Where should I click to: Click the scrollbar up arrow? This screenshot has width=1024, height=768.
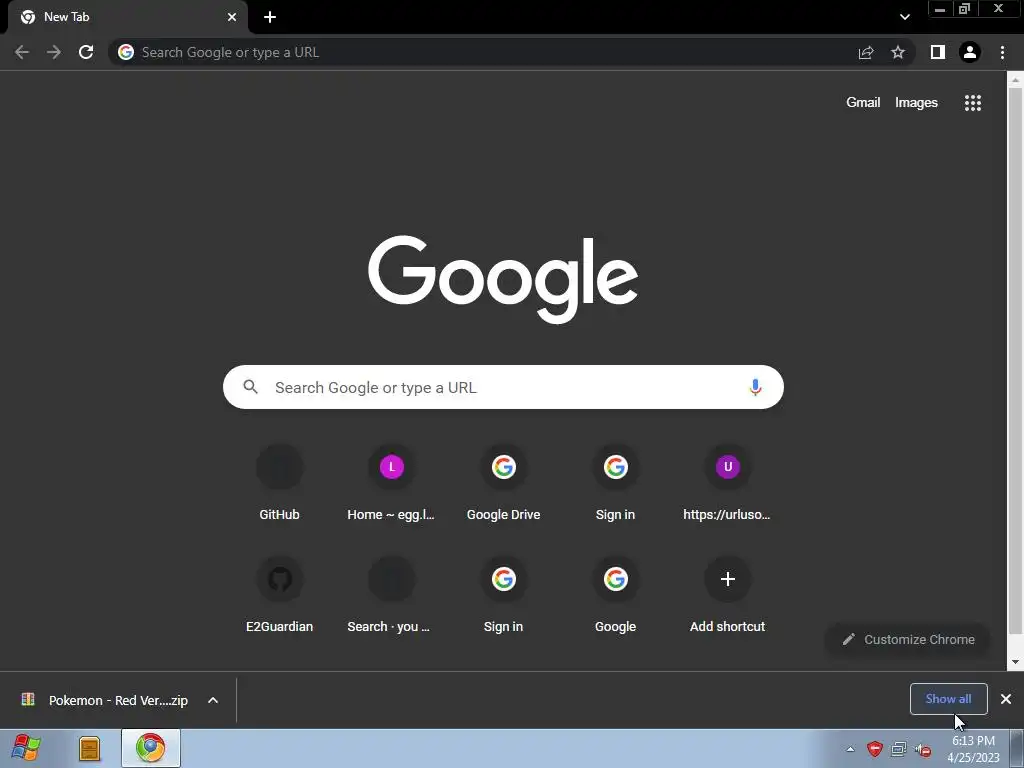coord(1015,79)
